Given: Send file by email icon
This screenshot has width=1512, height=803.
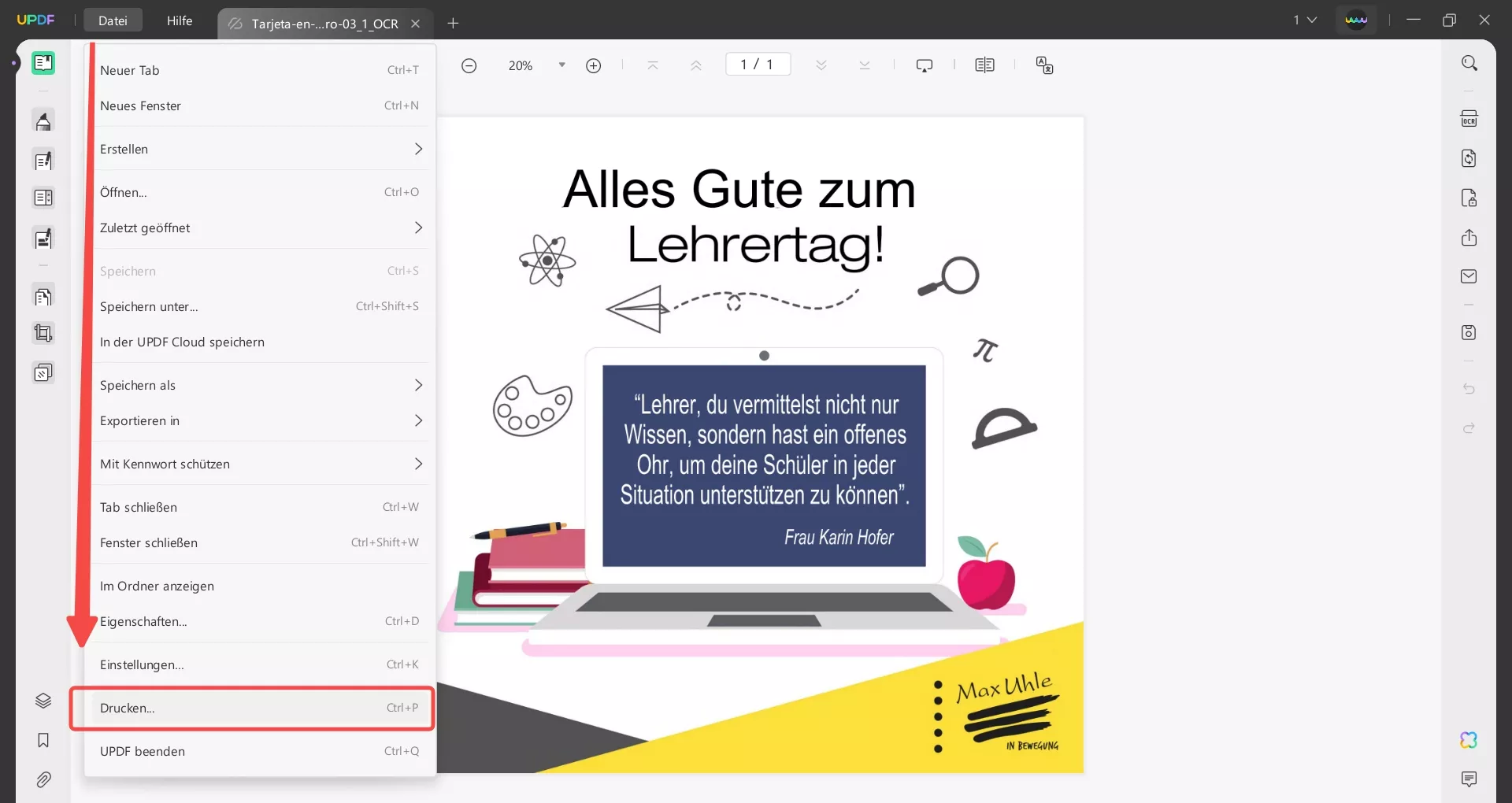Looking at the screenshot, I should coord(1469,276).
